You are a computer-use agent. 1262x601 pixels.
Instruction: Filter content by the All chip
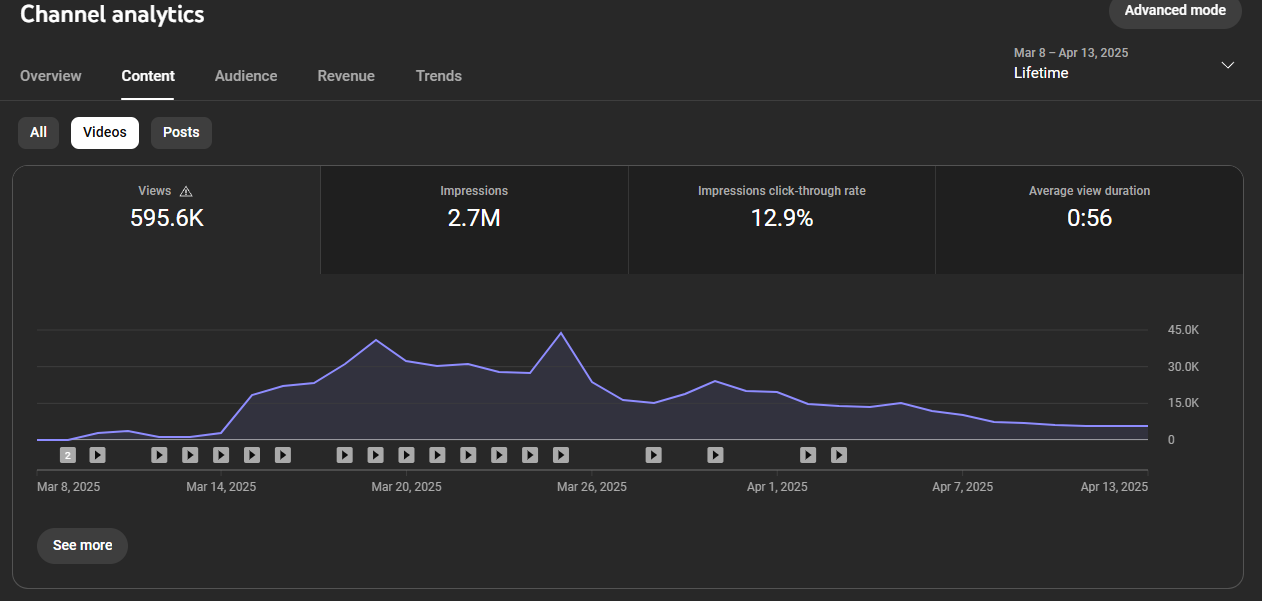point(38,132)
